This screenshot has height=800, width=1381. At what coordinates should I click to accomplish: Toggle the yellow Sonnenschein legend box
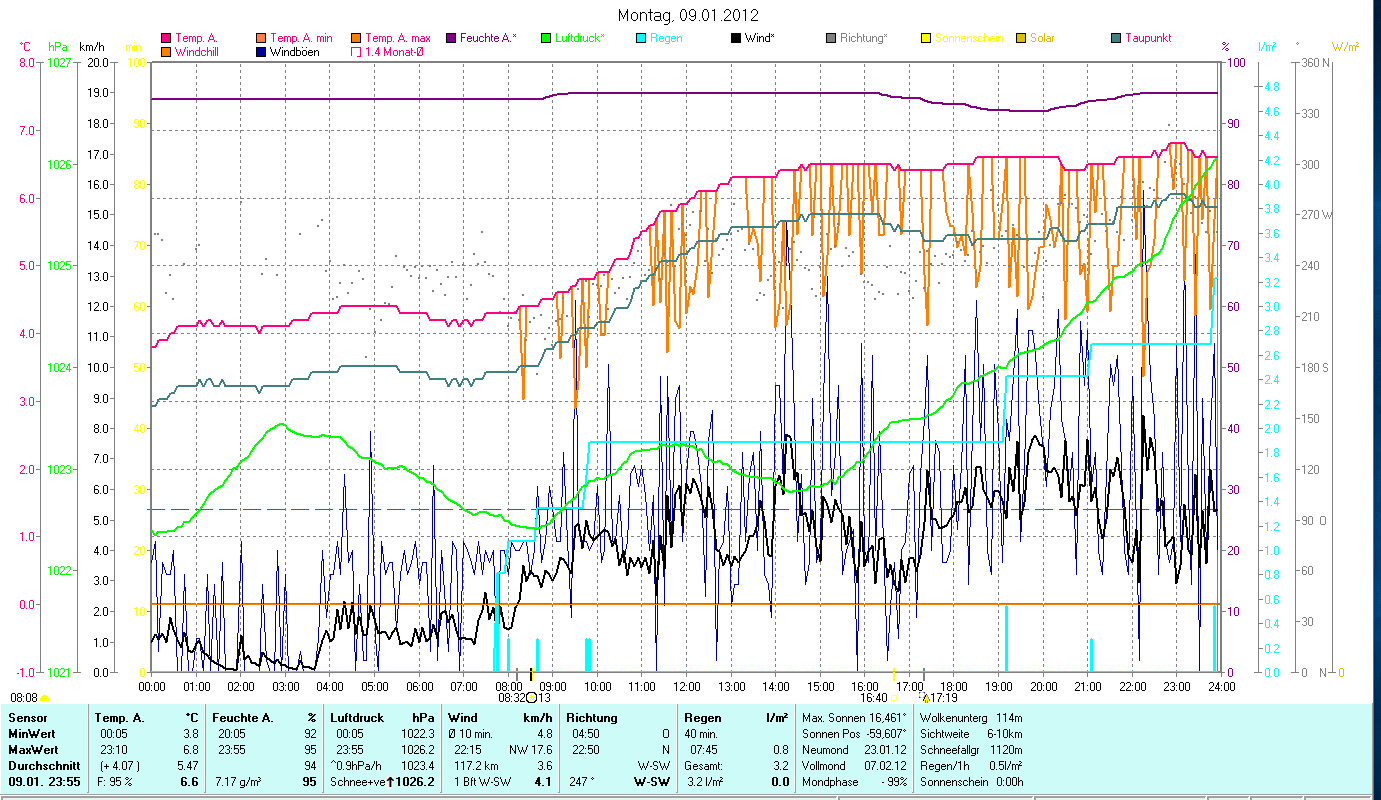tap(926, 39)
